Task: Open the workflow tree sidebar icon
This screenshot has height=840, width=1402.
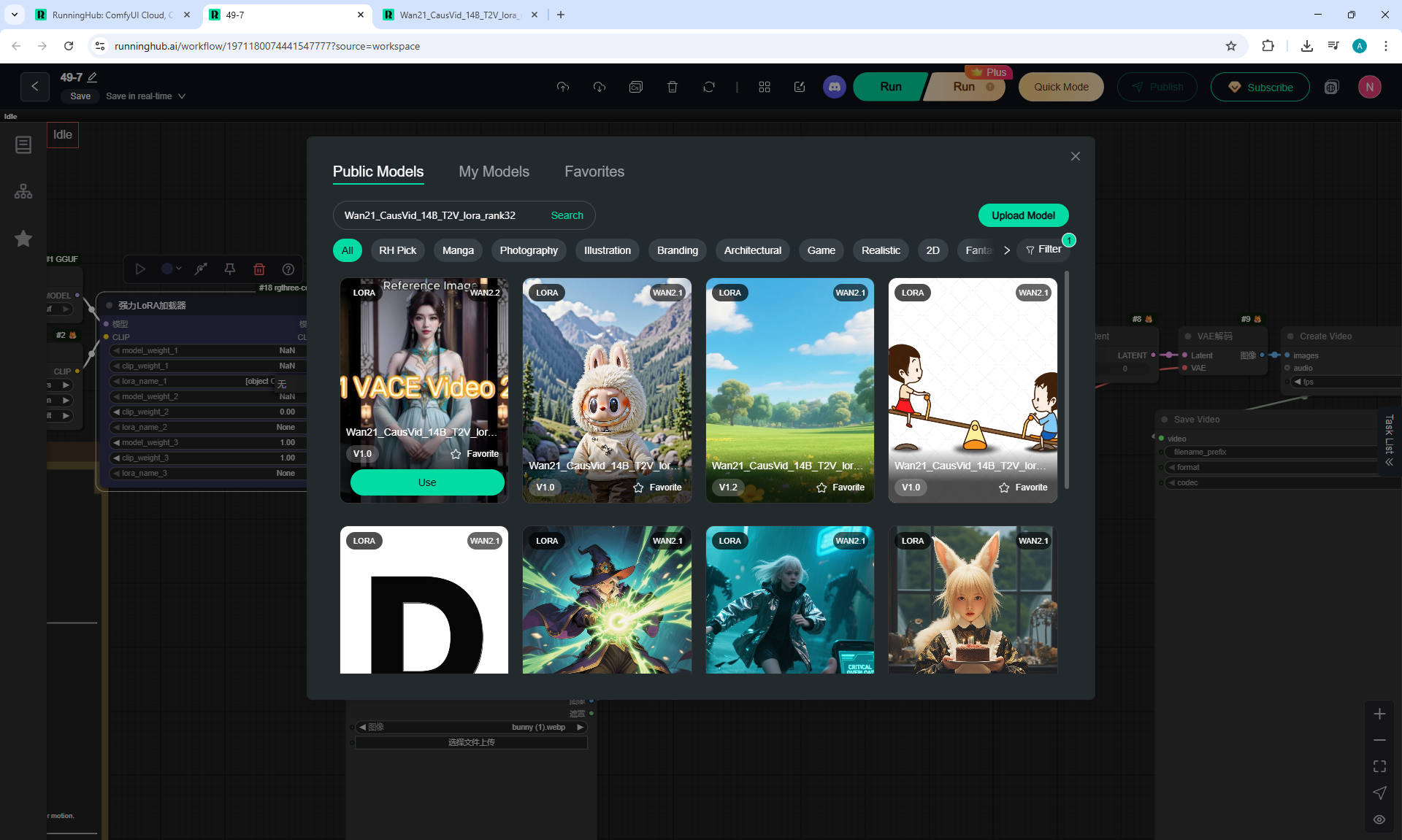Action: pyautogui.click(x=23, y=191)
